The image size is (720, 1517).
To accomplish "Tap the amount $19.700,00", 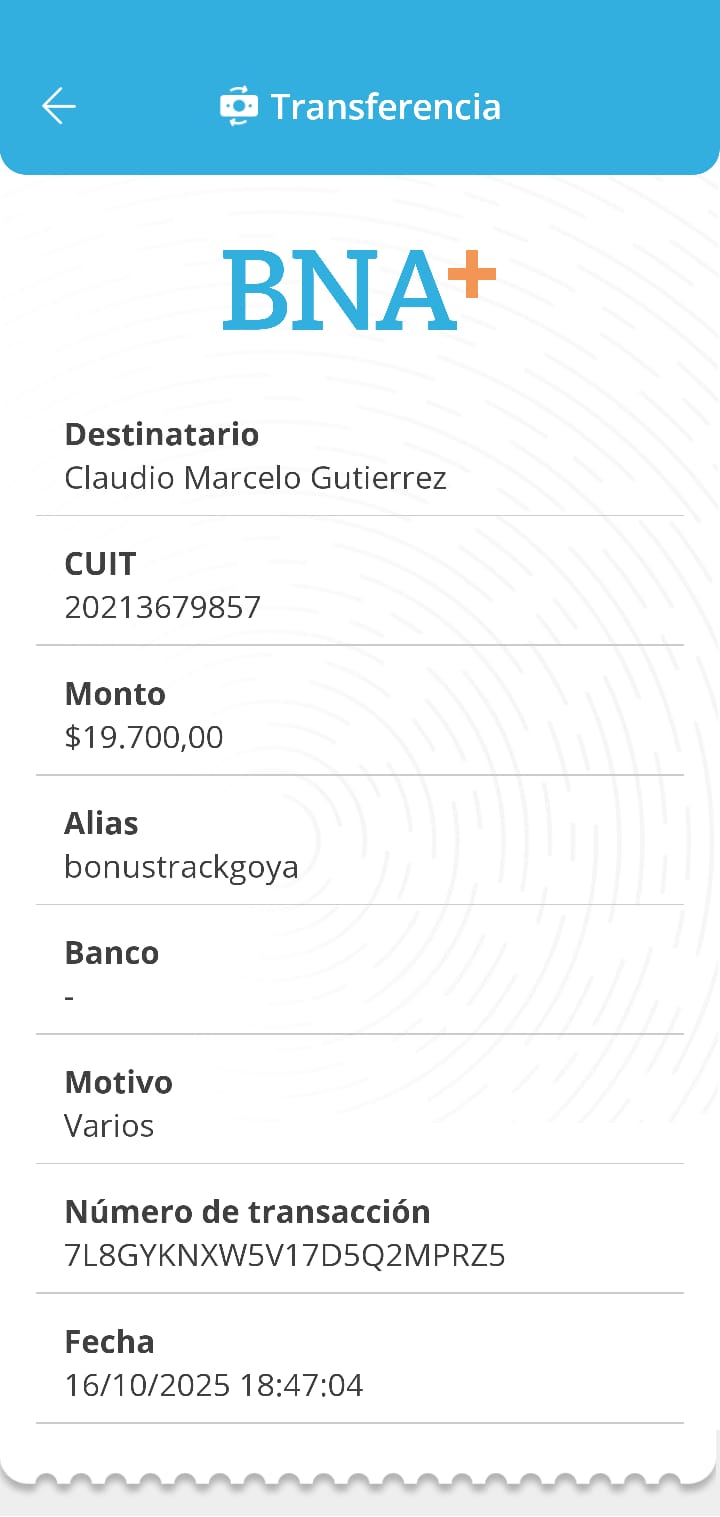I will [144, 737].
